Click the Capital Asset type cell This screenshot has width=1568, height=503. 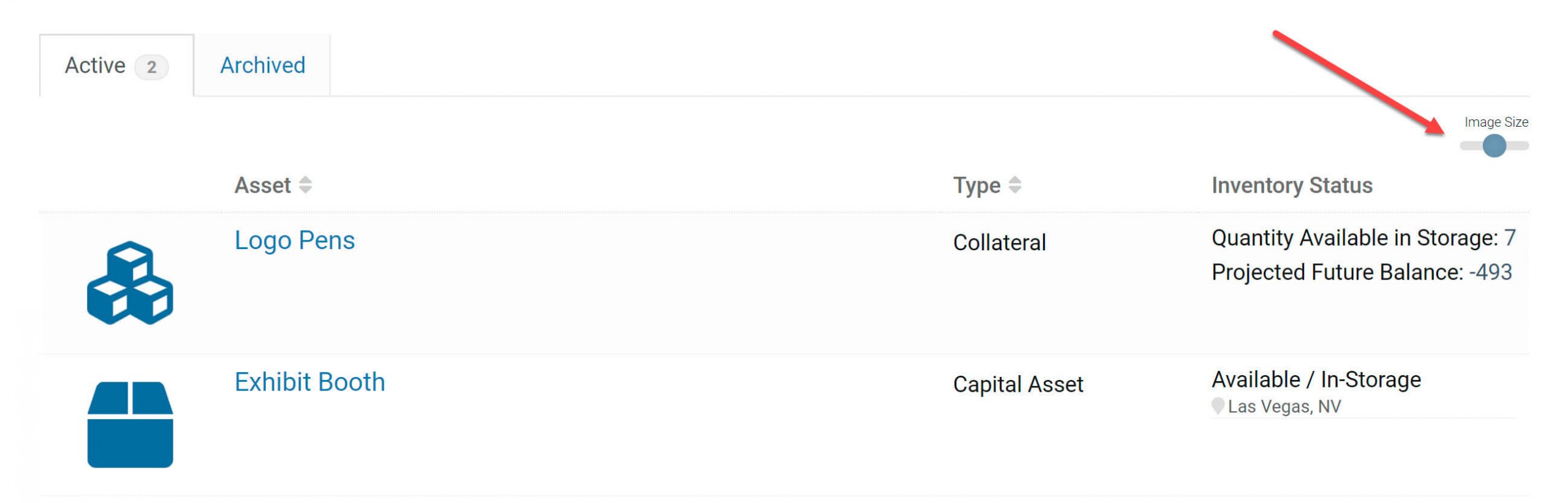coord(1018,384)
